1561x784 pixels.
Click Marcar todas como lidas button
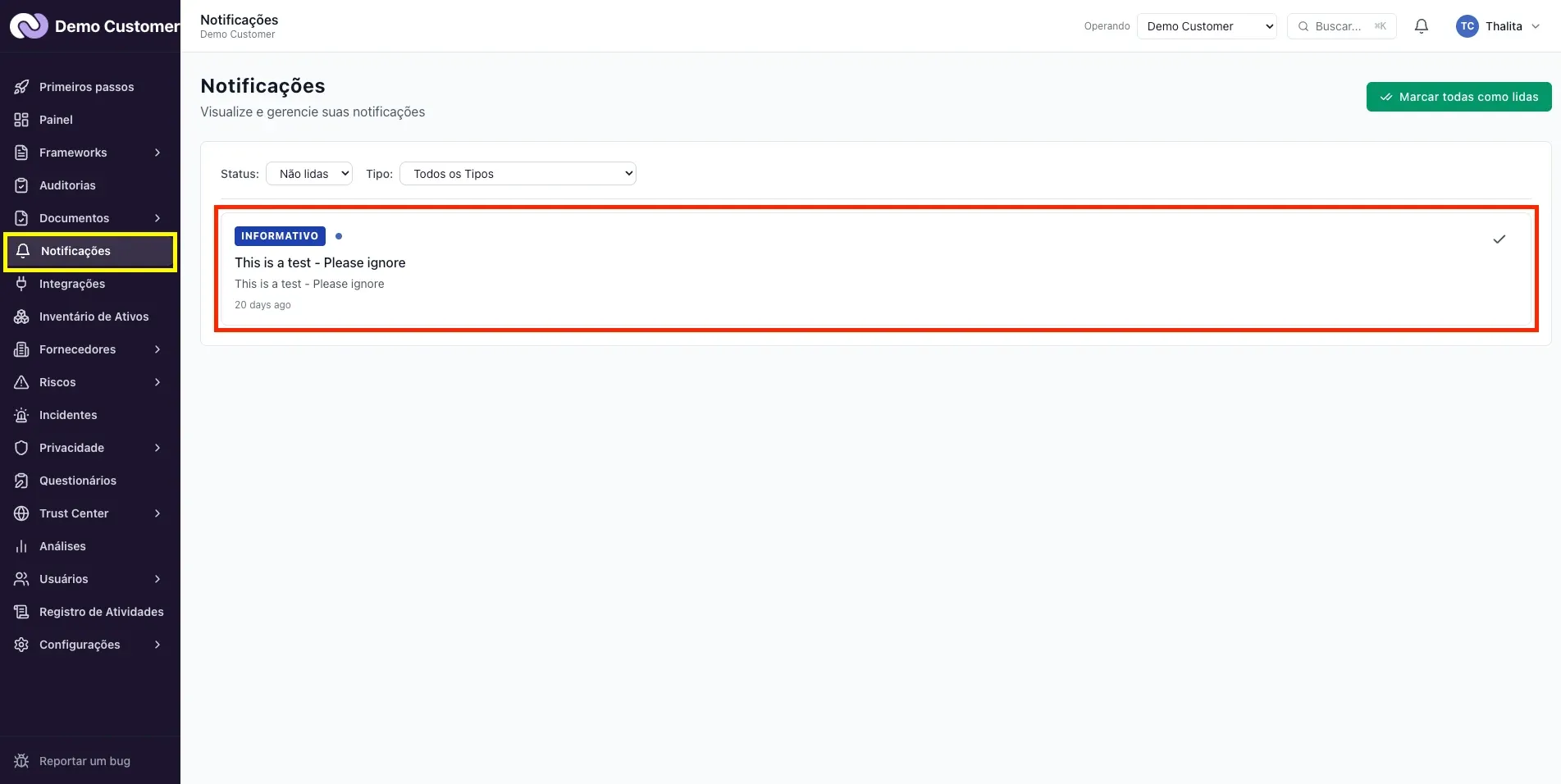coord(1458,97)
